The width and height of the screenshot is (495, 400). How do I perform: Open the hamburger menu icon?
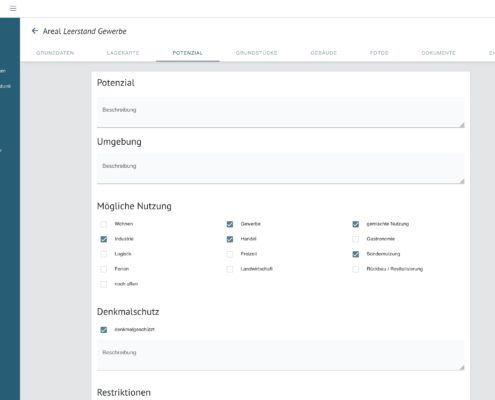(x=13, y=8)
